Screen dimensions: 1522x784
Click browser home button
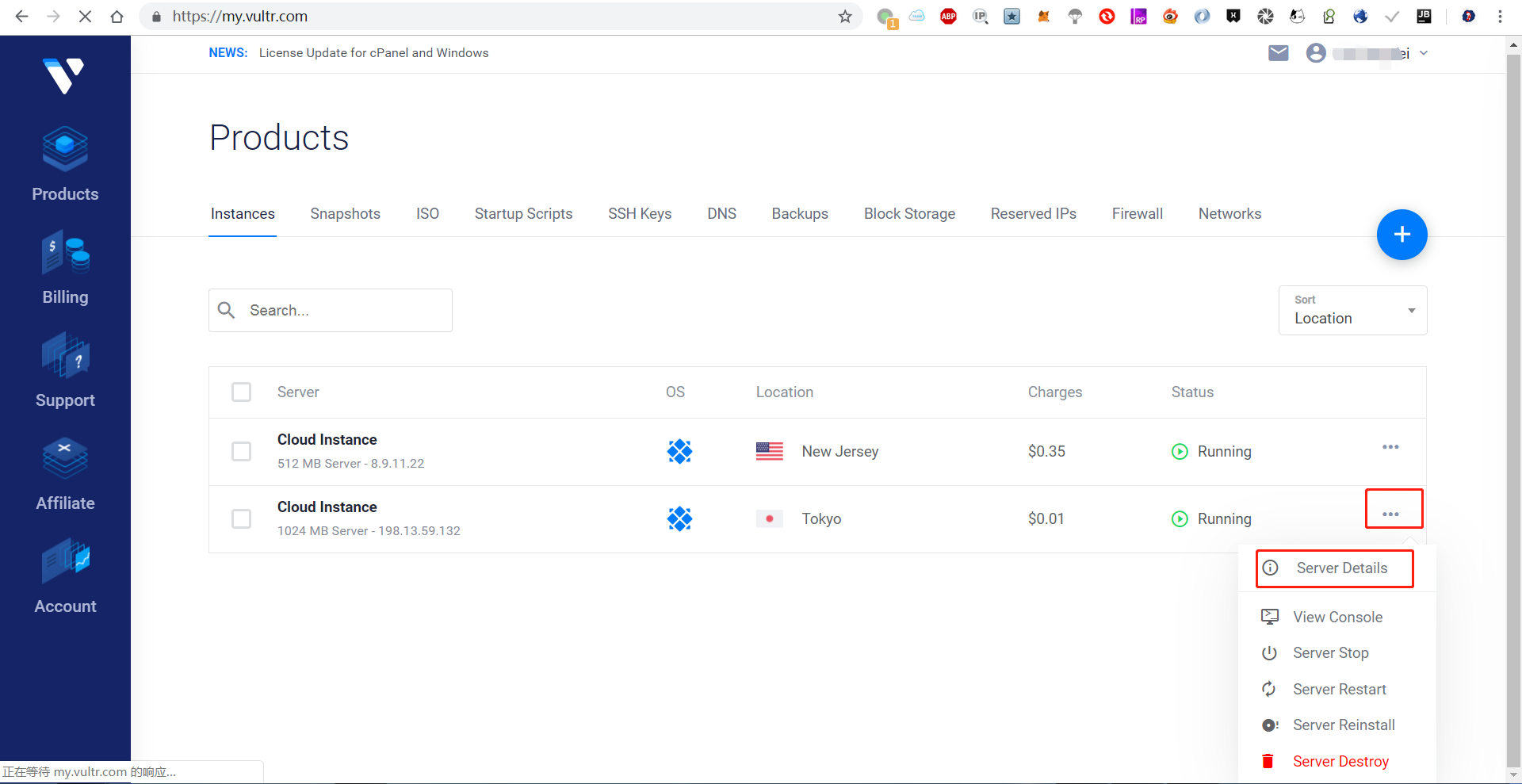click(117, 17)
